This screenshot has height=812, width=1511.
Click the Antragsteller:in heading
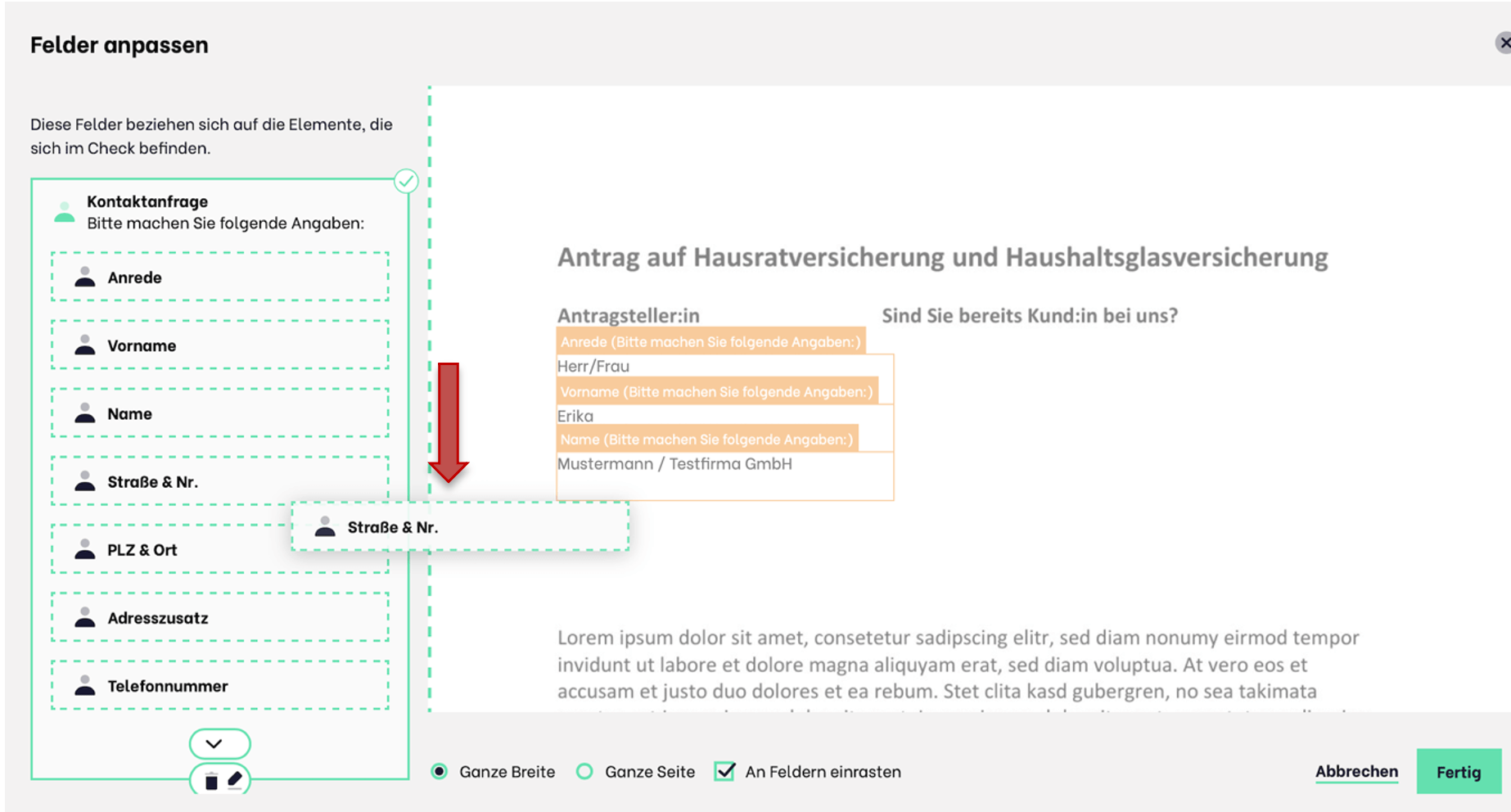[629, 315]
